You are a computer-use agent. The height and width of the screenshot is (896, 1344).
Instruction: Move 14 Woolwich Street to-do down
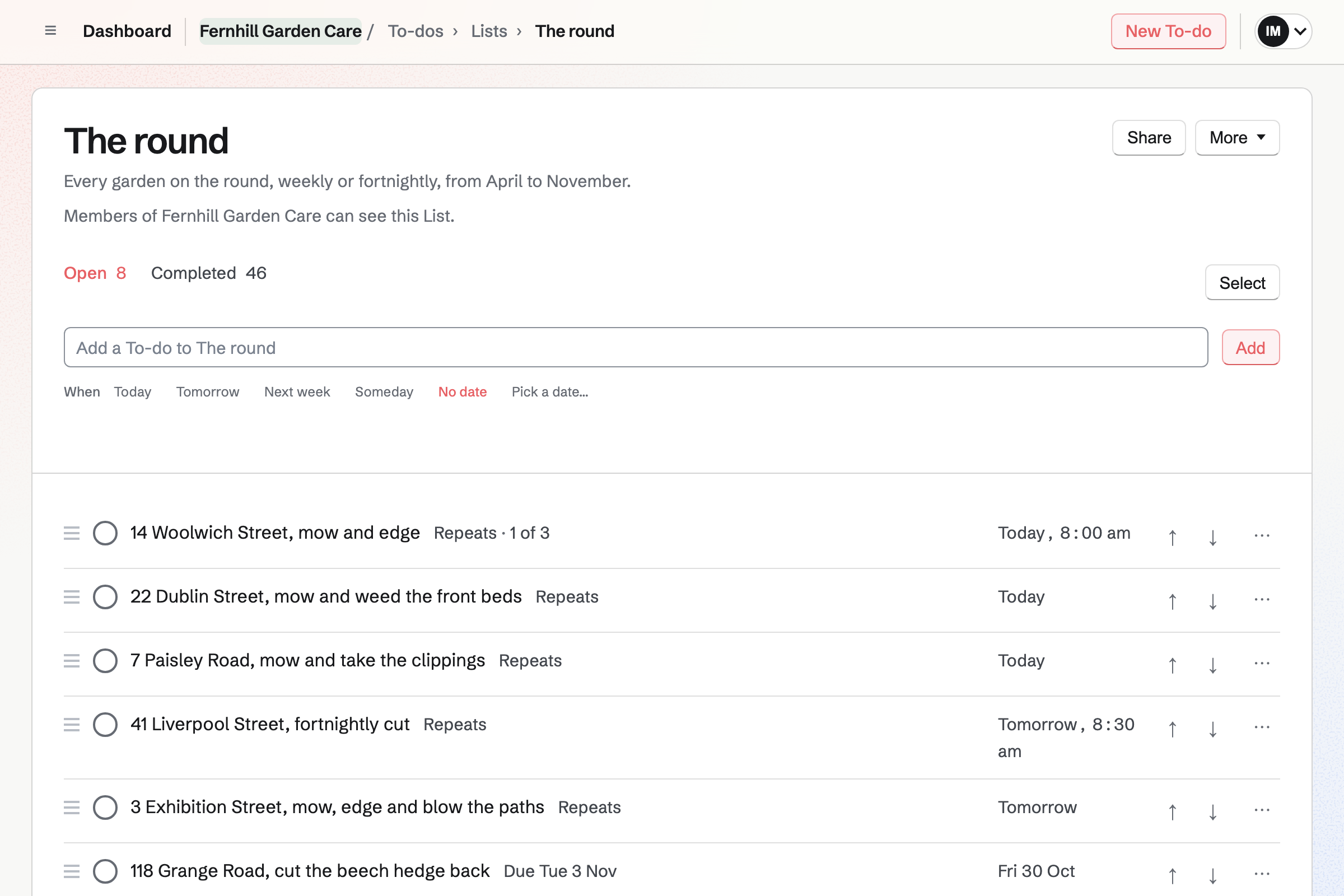click(x=1212, y=536)
